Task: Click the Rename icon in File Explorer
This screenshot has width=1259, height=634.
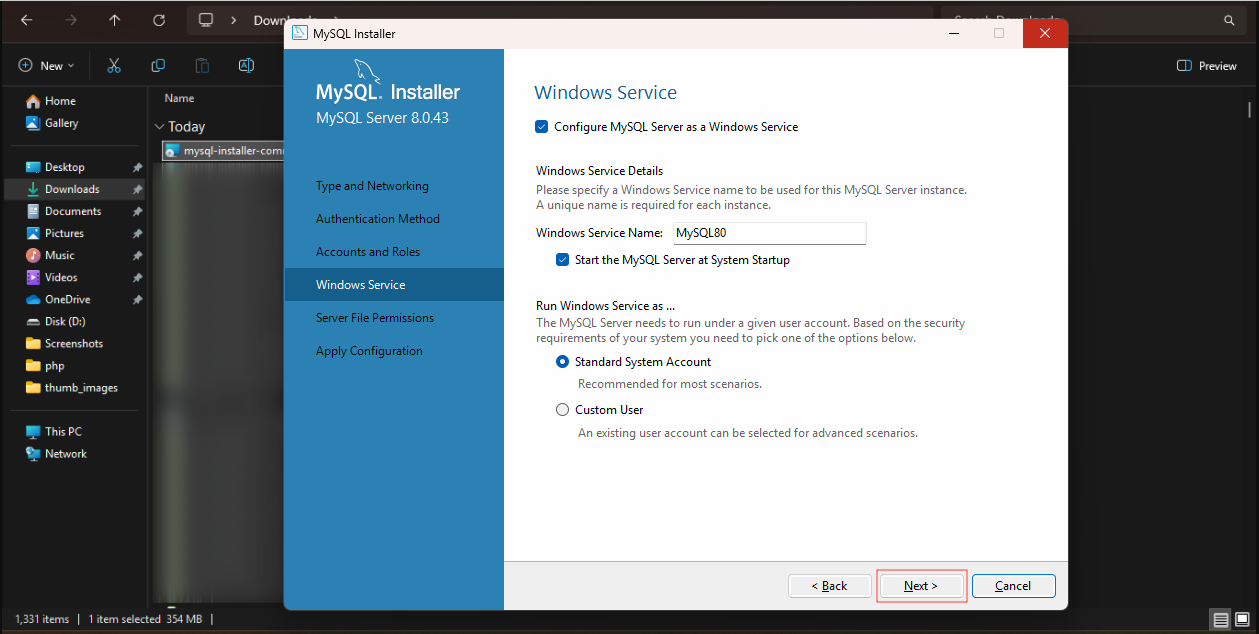Action: point(246,66)
